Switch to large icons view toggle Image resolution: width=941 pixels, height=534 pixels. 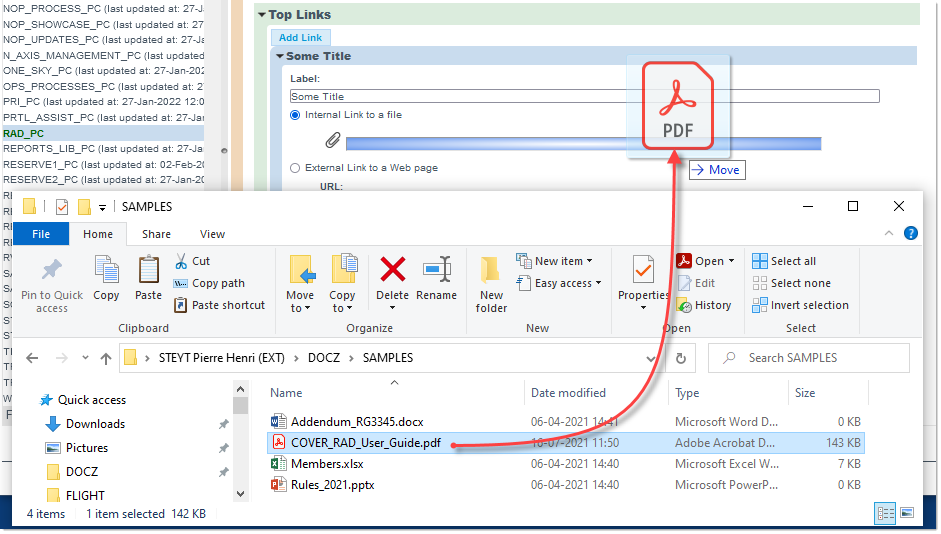click(x=906, y=513)
